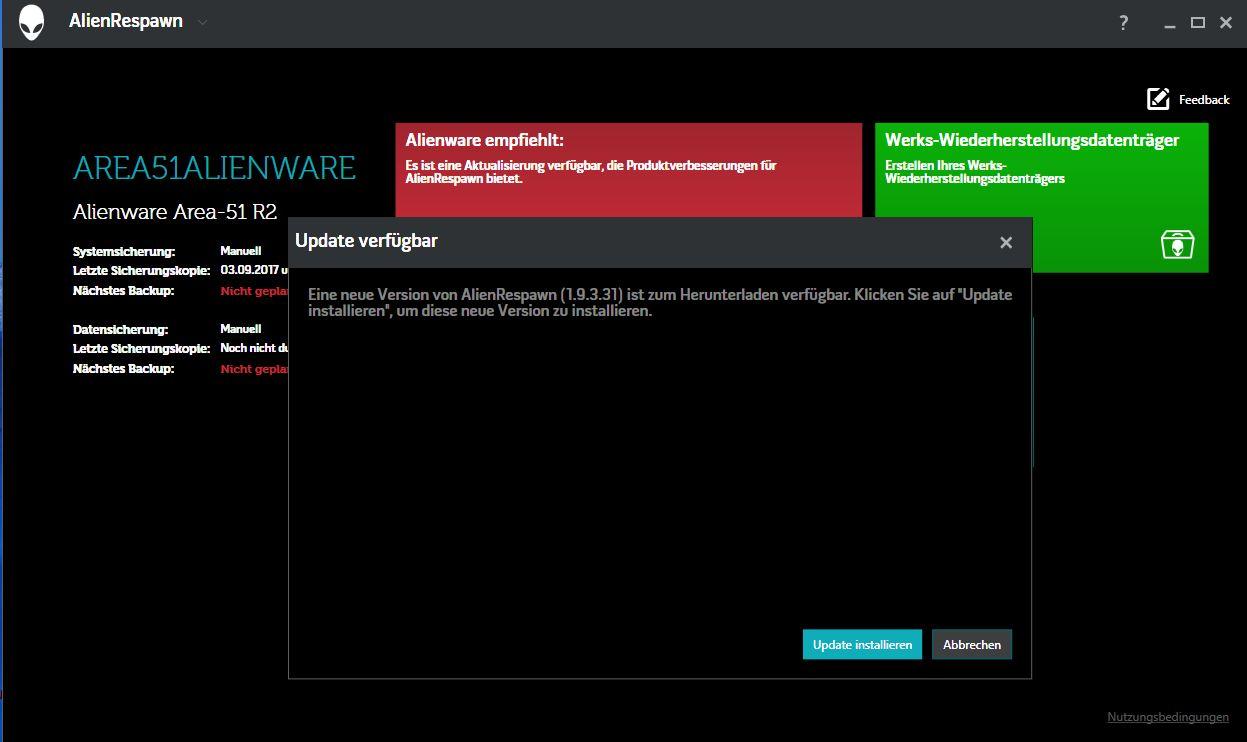The height and width of the screenshot is (742, 1247).
Task: Expand the dropdown chevron beside AlienRespawn
Action: [202, 22]
